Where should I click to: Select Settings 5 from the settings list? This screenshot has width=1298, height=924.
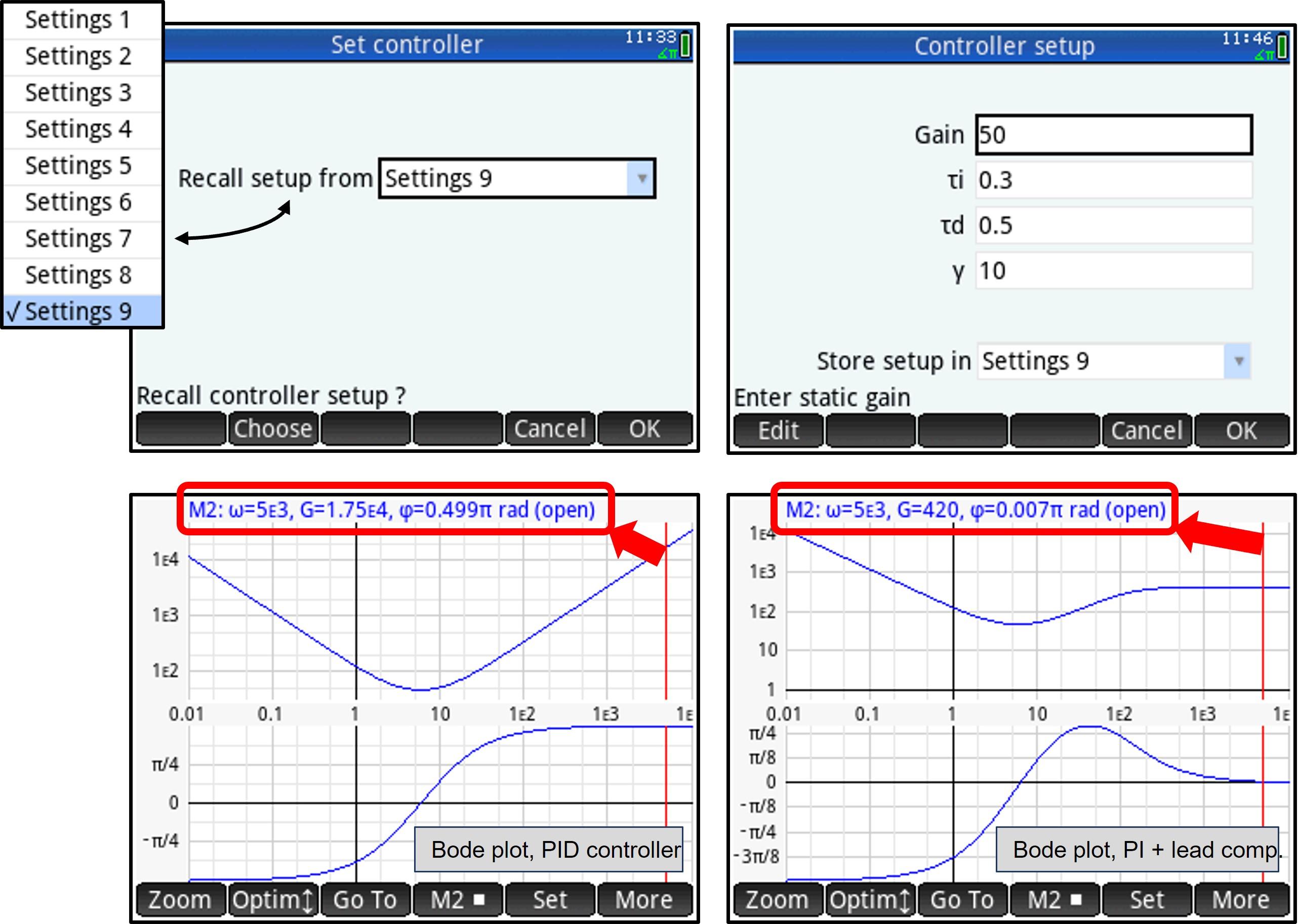coord(77,165)
